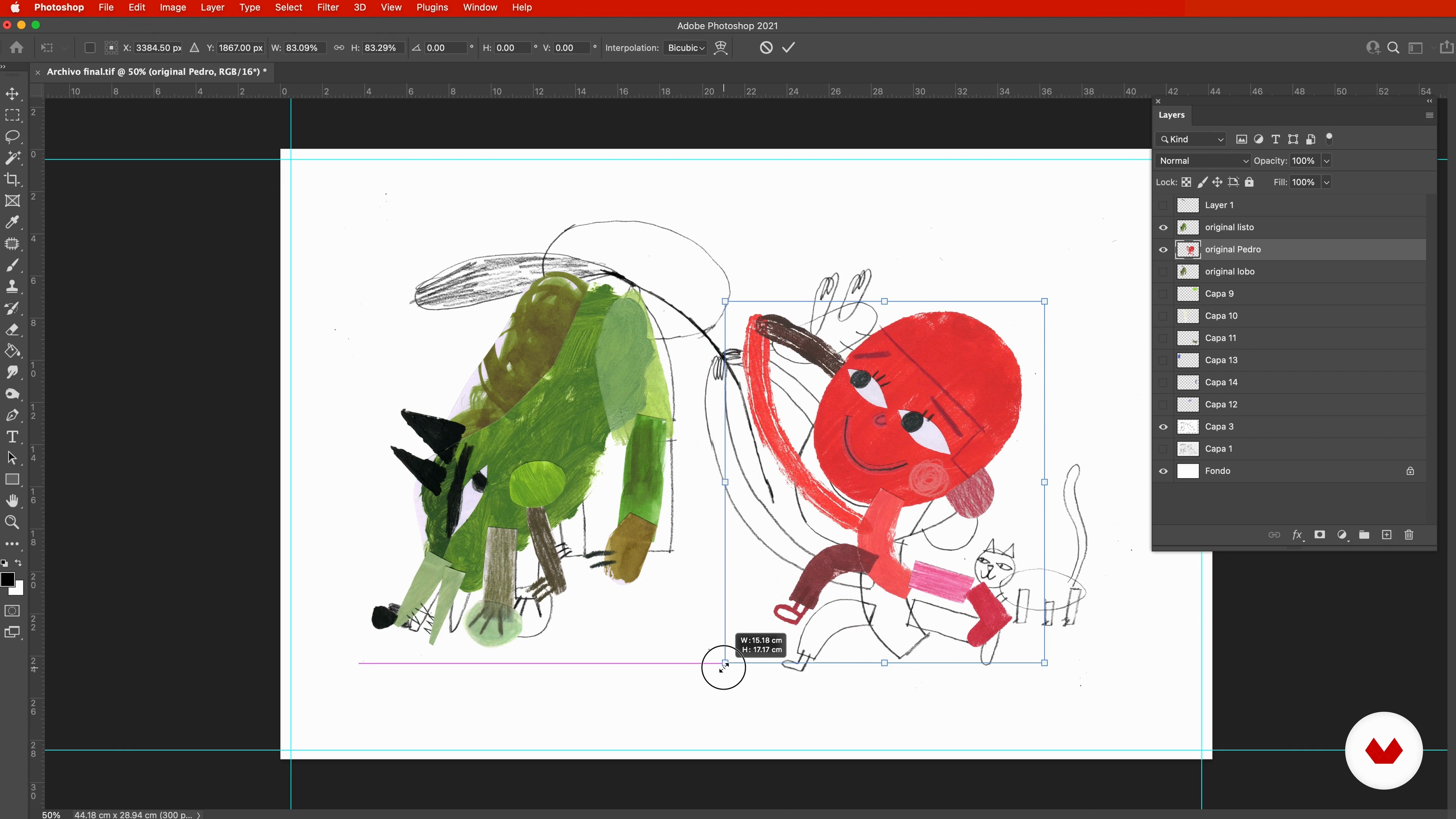The image size is (1456, 819).
Task: Open the Window menu
Action: 480,7
